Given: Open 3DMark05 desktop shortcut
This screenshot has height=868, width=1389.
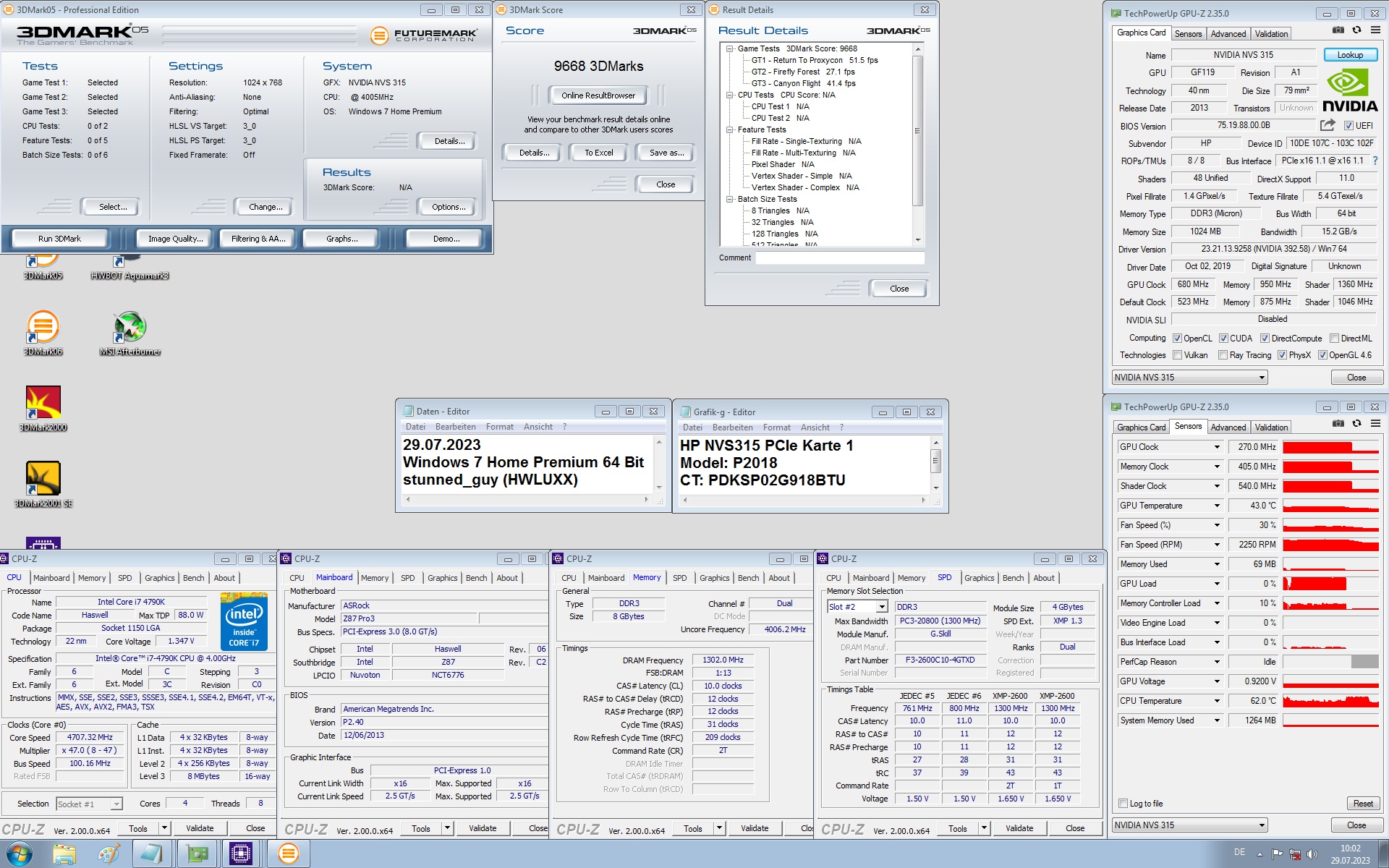Looking at the screenshot, I should (x=43, y=266).
